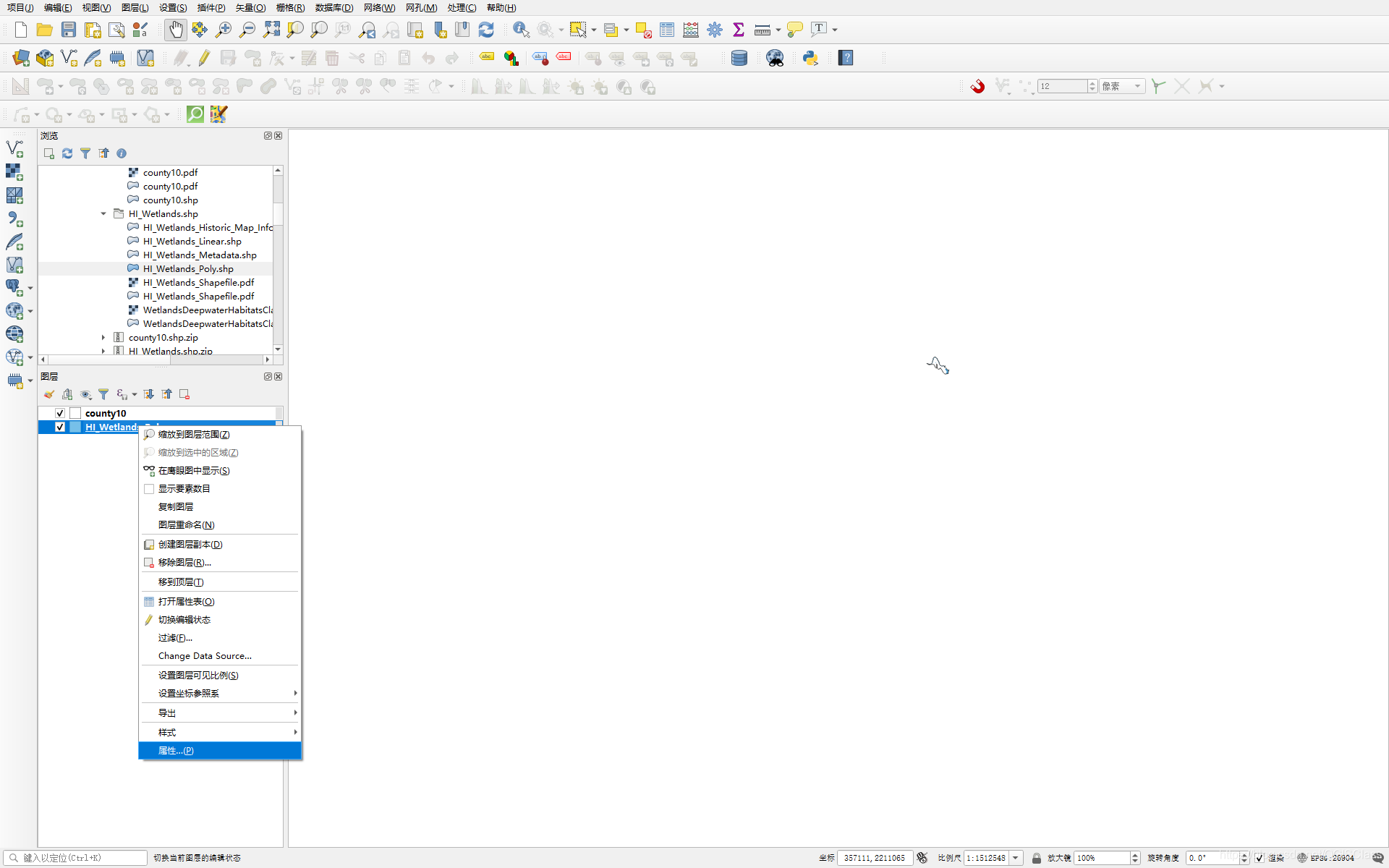Toggle the Show Feature Count checkbox
The width and height of the screenshot is (1389, 868).
[x=149, y=489]
